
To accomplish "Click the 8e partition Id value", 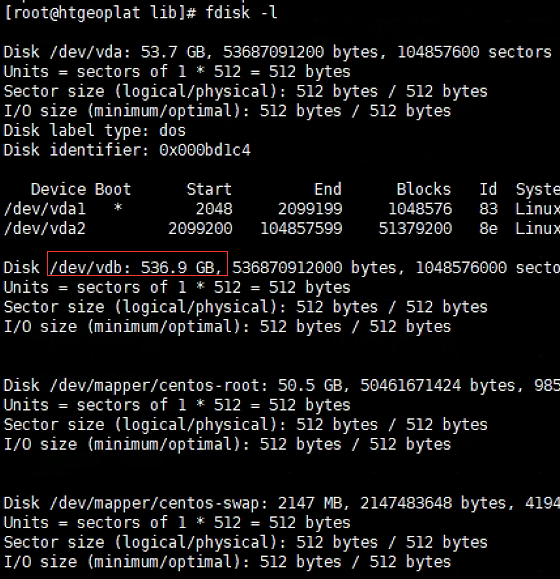I will (x=488, y=229).
